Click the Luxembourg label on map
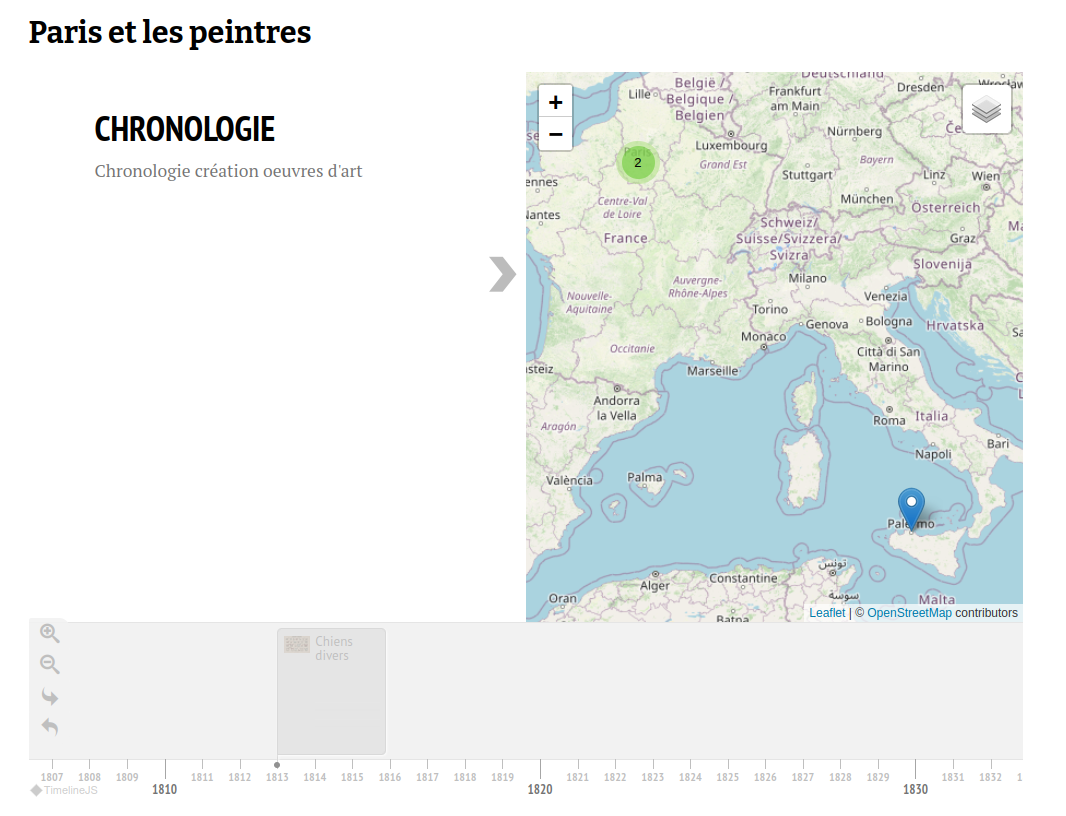This screenshot has width=1066, height=816. click(731, 145)
